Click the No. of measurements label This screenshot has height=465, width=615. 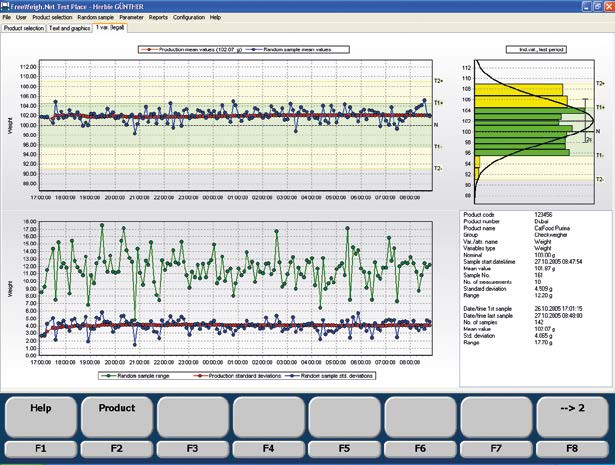[487, 282]
